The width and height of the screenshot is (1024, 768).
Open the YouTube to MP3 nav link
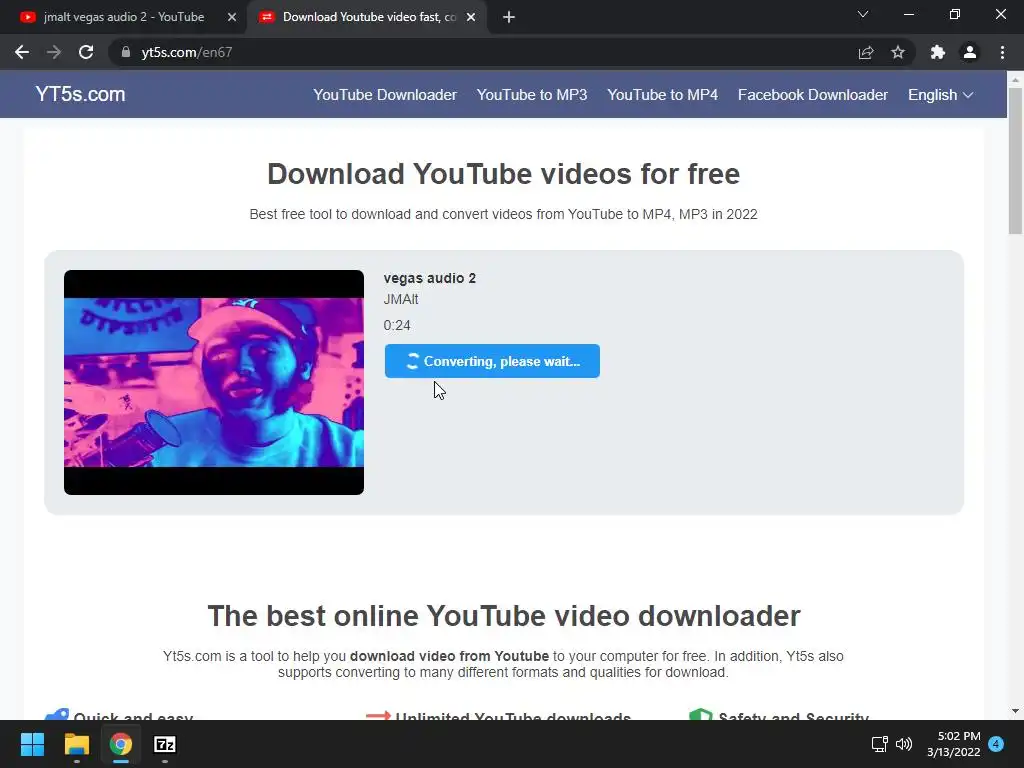tap(532, 95)
